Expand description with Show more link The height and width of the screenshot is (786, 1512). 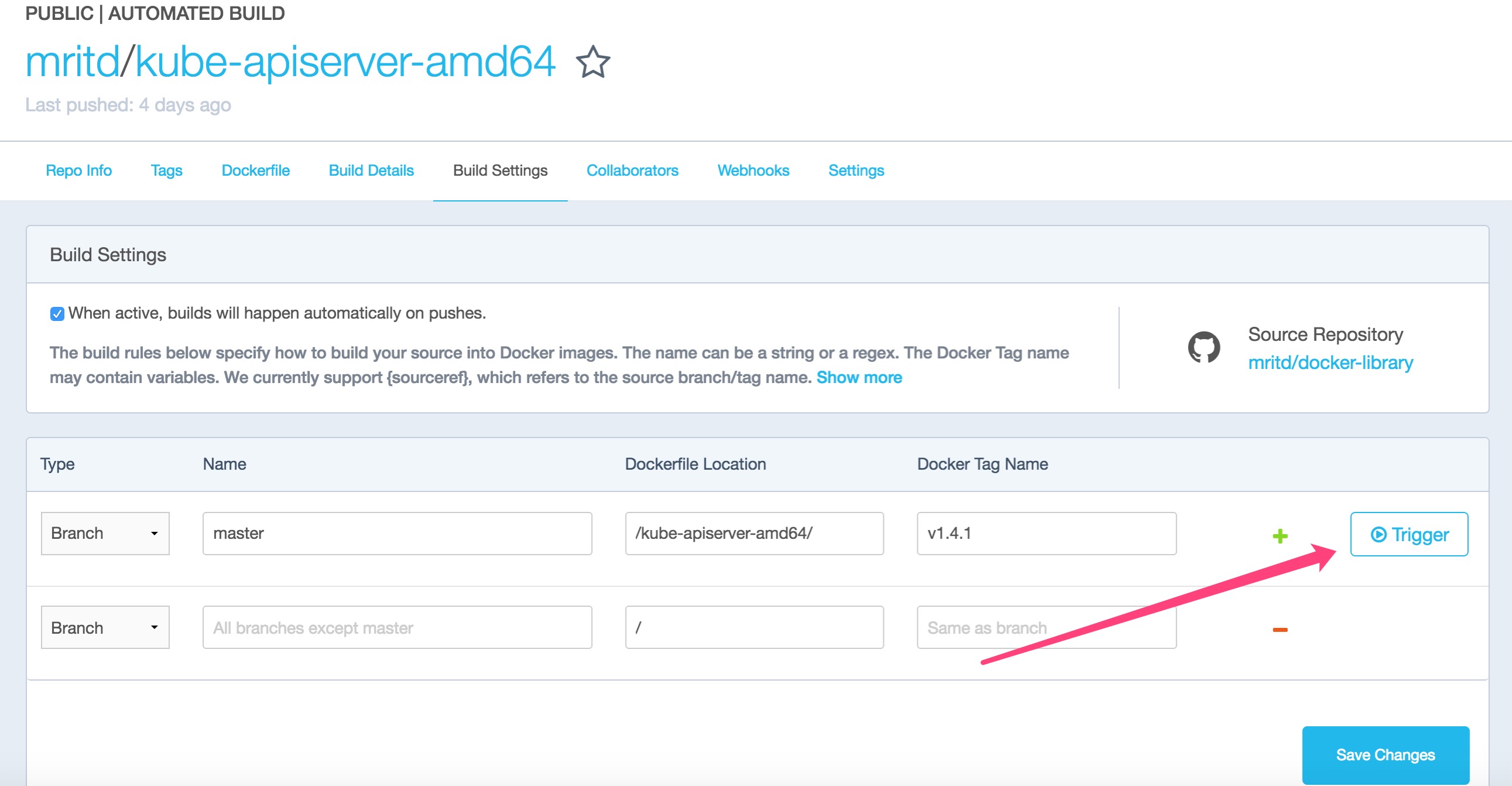pos(859,377)
